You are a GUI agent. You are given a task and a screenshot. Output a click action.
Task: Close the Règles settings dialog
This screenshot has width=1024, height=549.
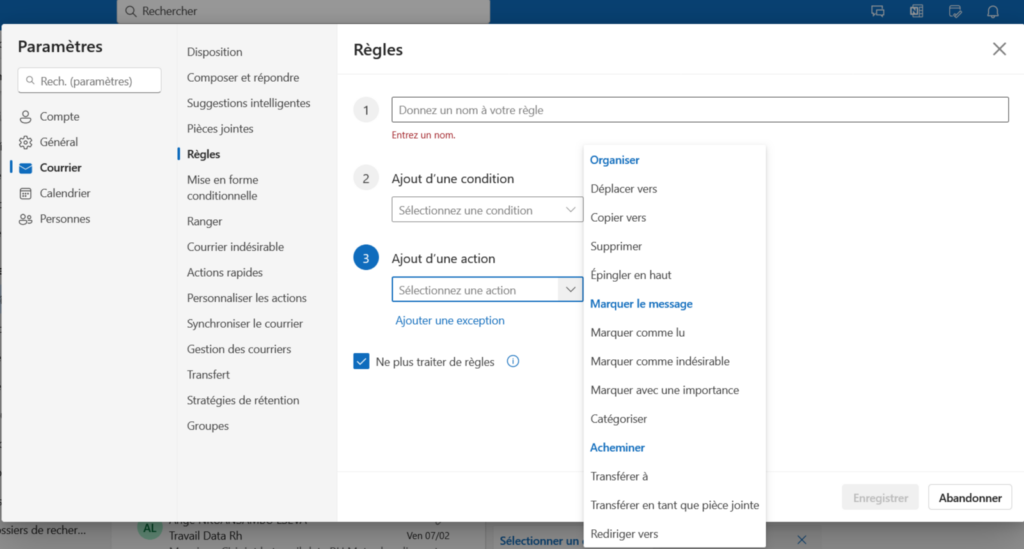(999, 49)
